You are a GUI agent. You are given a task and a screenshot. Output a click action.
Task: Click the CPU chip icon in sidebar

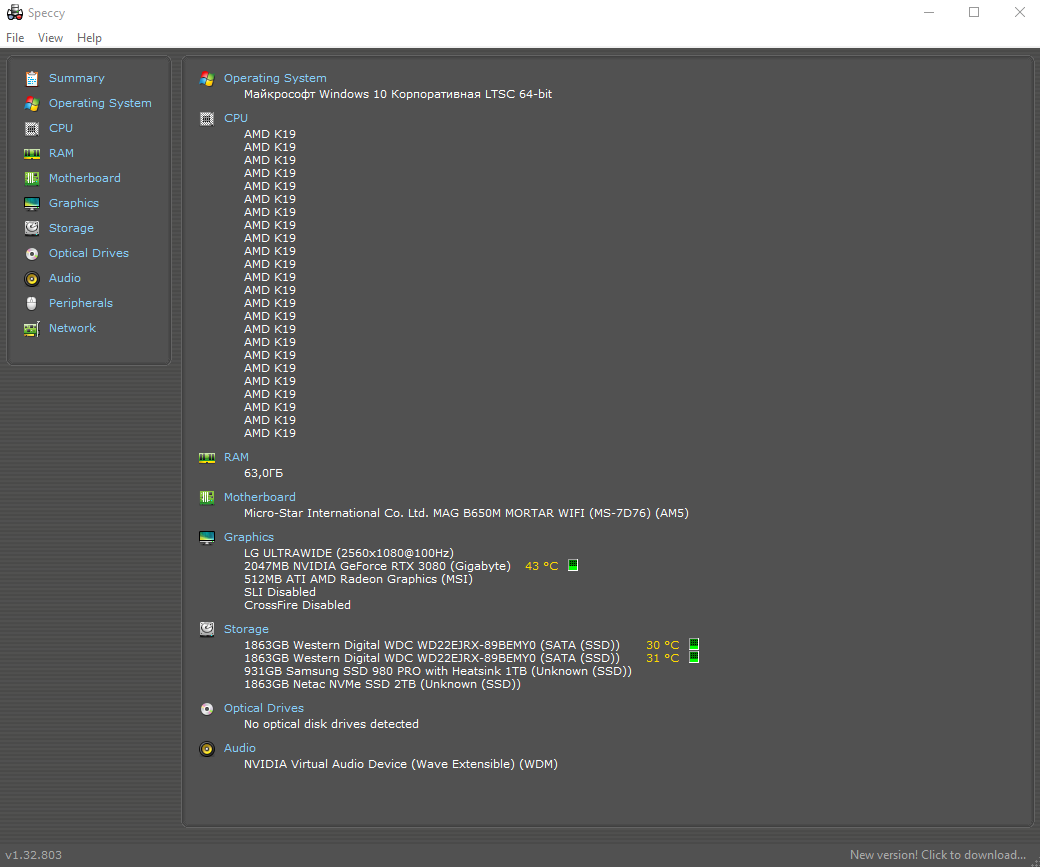click(32, 128)
